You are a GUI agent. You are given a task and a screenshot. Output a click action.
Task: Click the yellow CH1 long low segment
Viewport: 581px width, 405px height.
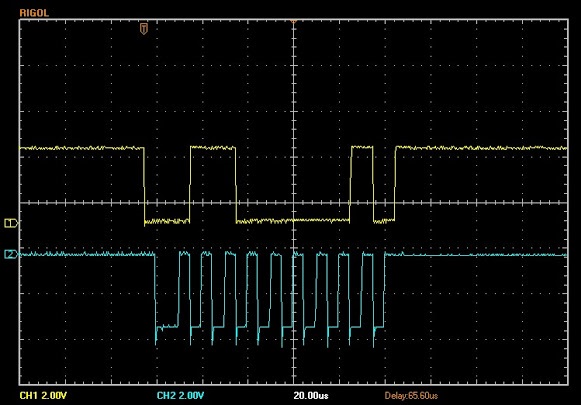coord(293,221)
